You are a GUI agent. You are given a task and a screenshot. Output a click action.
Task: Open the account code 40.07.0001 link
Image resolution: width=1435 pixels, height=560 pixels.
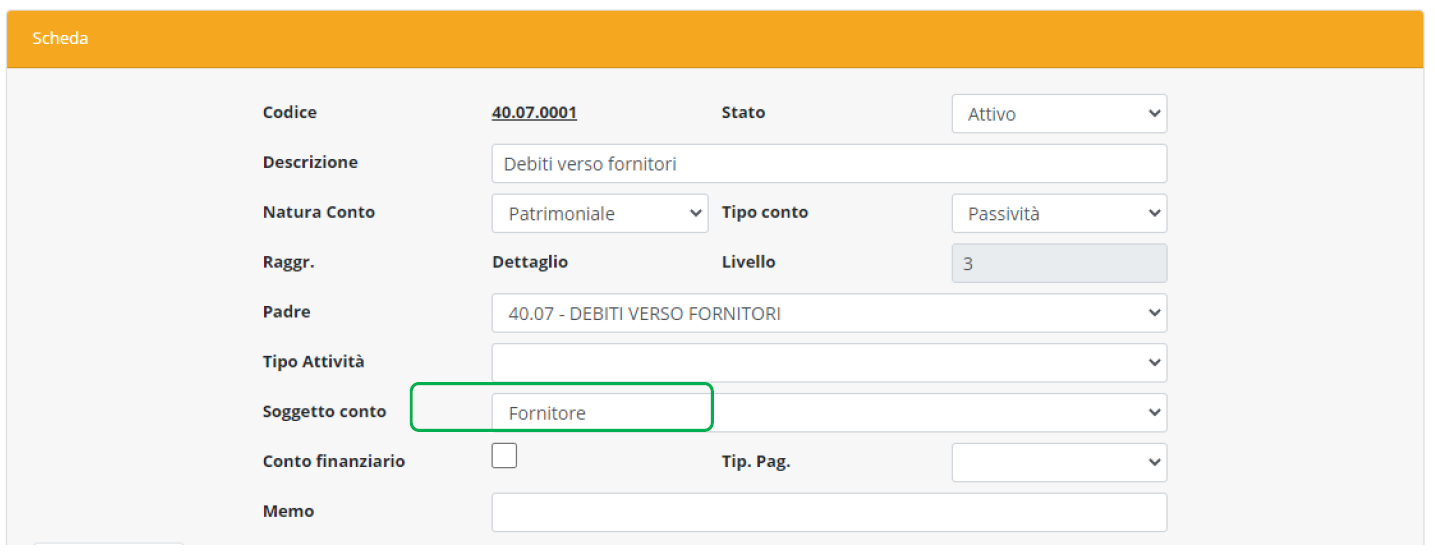[x=534, y=113]
